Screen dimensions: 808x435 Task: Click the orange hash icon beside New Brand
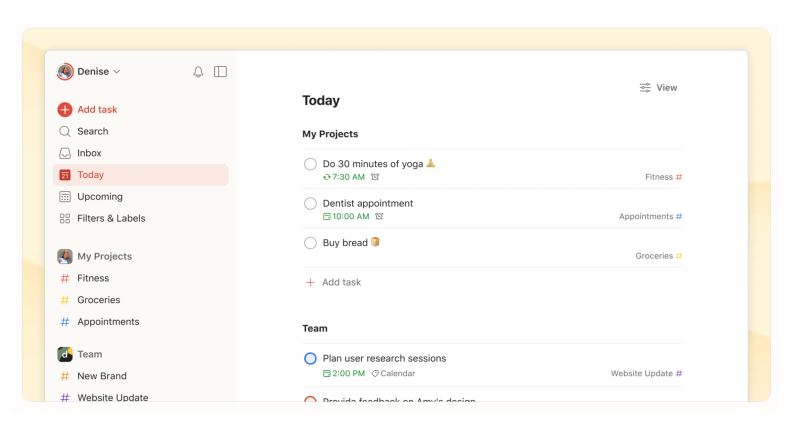65,376
